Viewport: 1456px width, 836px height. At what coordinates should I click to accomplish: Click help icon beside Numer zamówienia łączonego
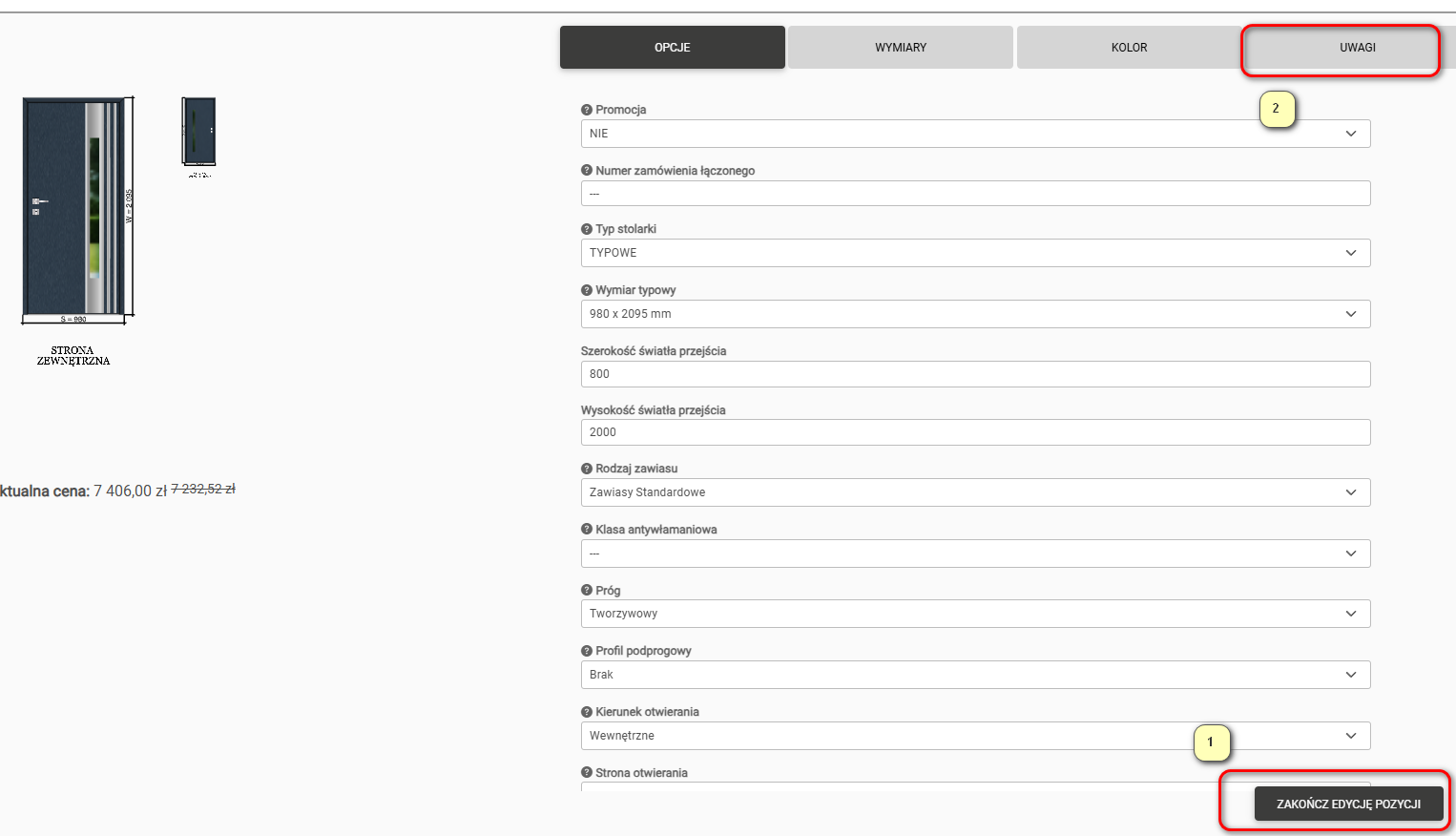(x=587, y=171)
